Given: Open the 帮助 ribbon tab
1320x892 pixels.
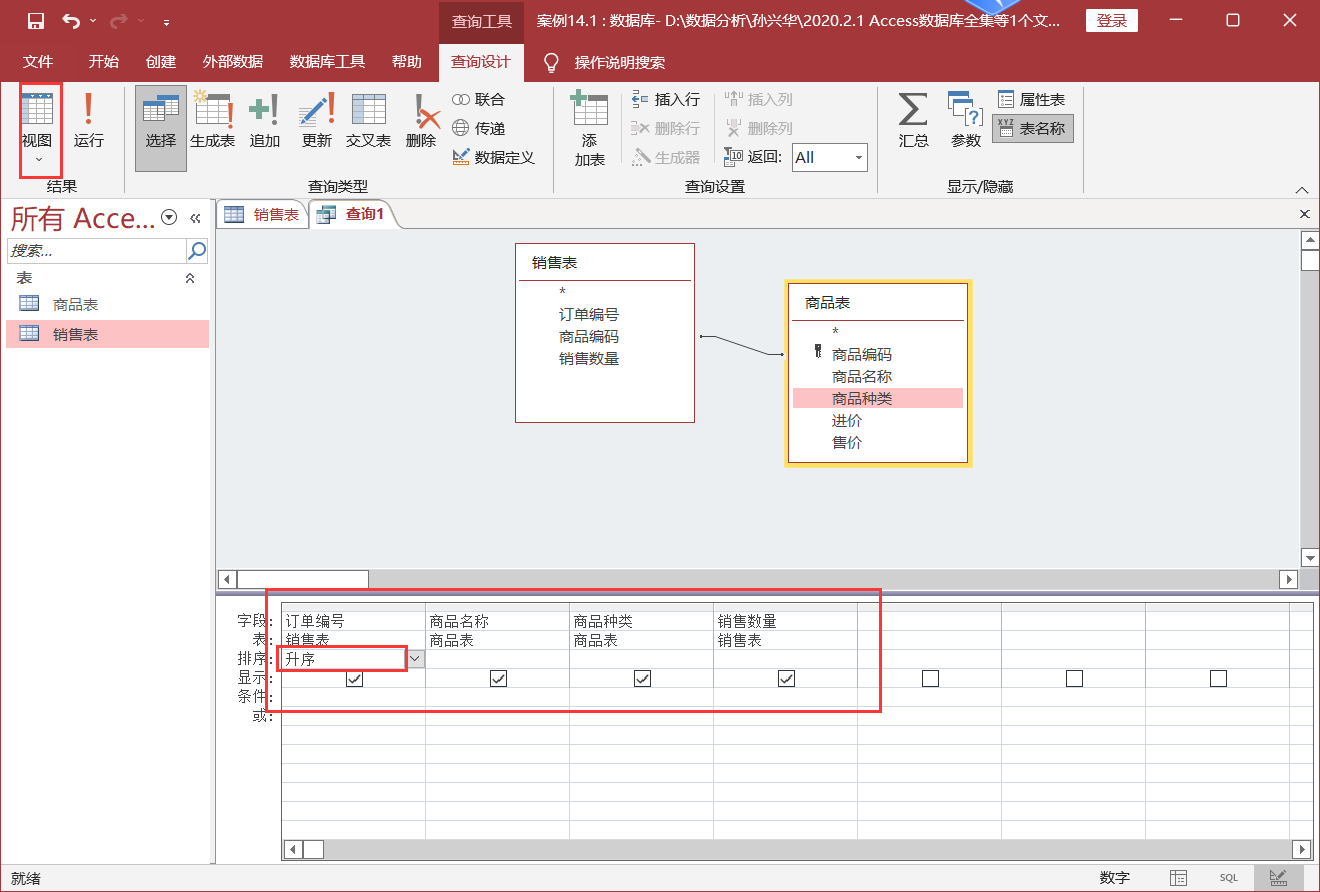Looking at the screenshot, I should coord(406,62).
